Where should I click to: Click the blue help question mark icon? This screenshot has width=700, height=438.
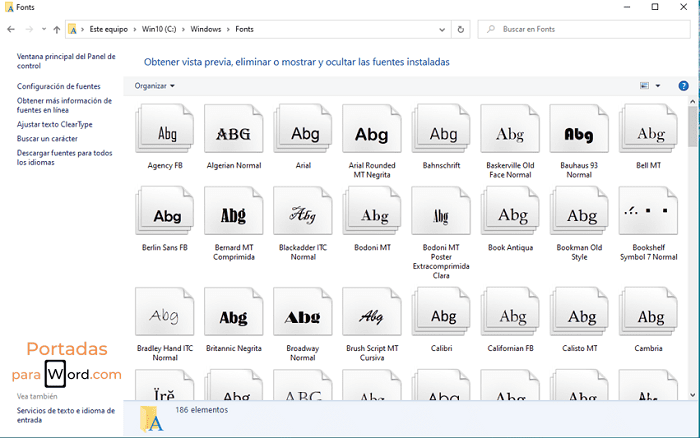(x=683, y=86)
